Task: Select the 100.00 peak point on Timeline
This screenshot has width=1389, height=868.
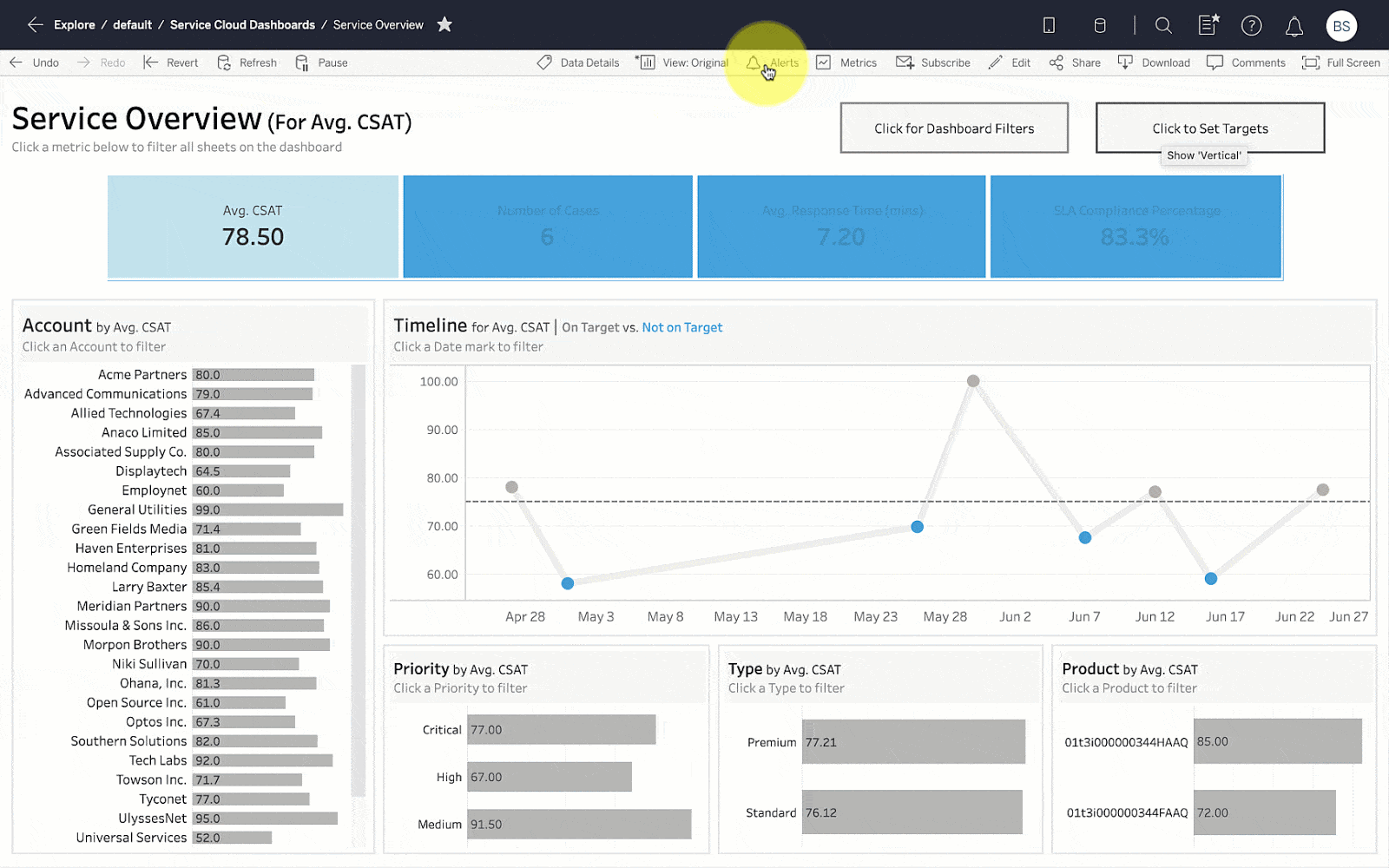Action: [973, 381]
